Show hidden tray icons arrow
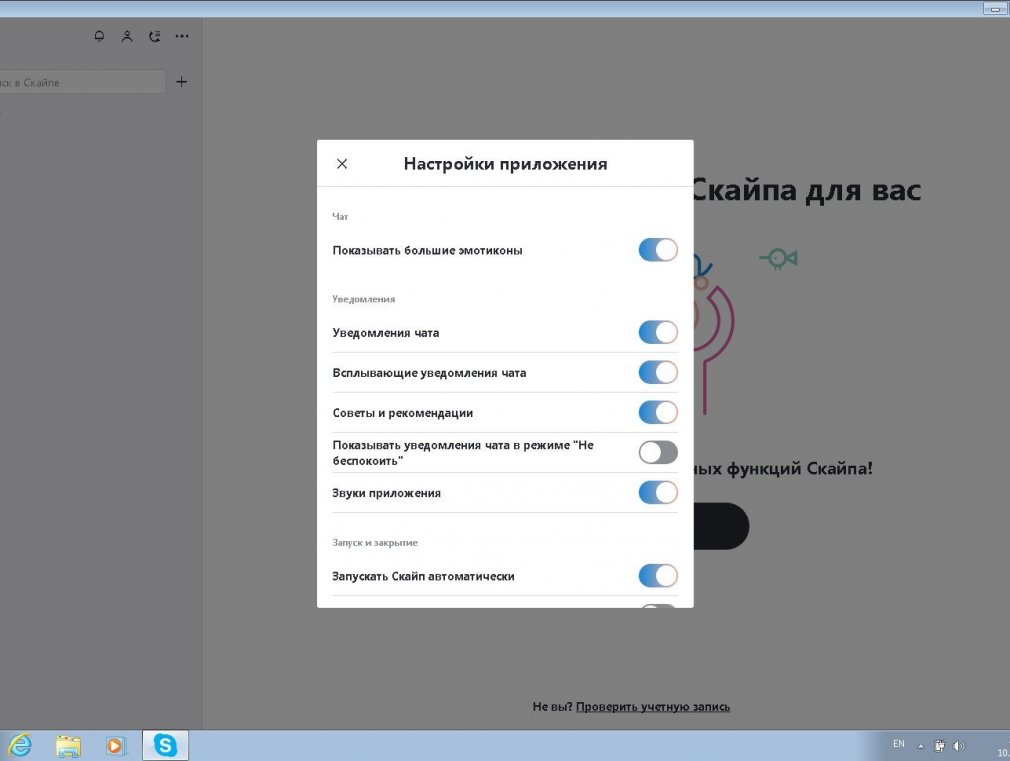This screenshot has height=761, width=1010. pyautogui.click(x=921, y=746)
